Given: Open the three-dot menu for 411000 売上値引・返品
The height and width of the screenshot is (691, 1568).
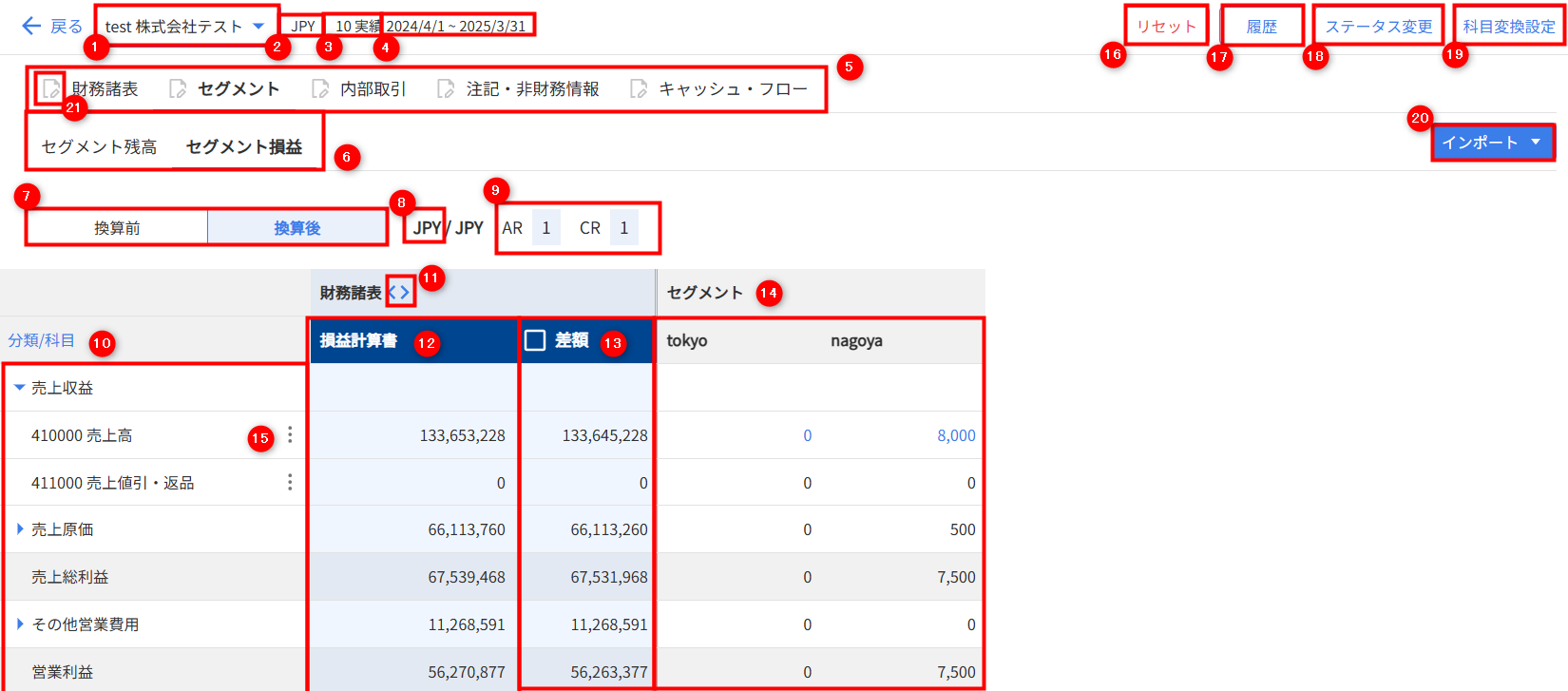Looking at the screenshot, I should point(290,483).
